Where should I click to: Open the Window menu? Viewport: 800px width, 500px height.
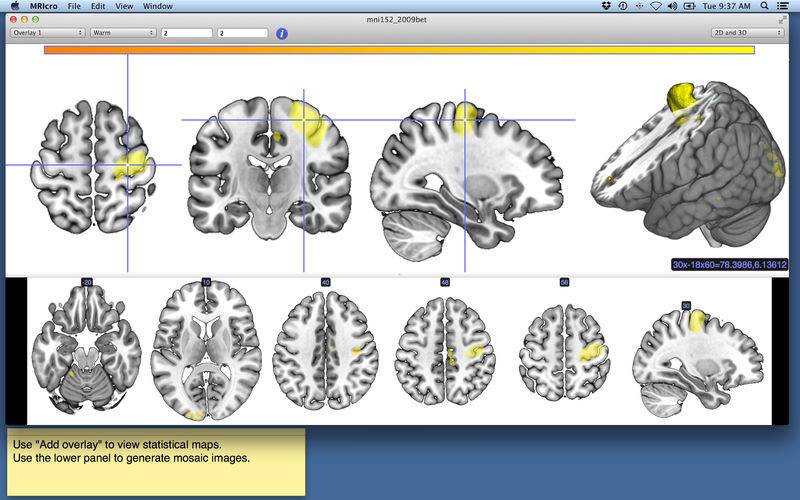[158, 6]
